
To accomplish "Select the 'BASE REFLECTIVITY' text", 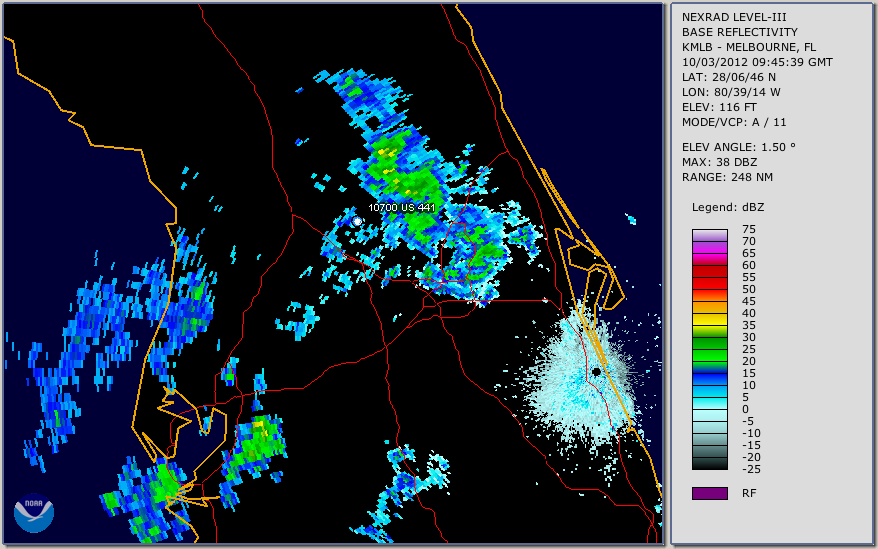I will [739, 32].
